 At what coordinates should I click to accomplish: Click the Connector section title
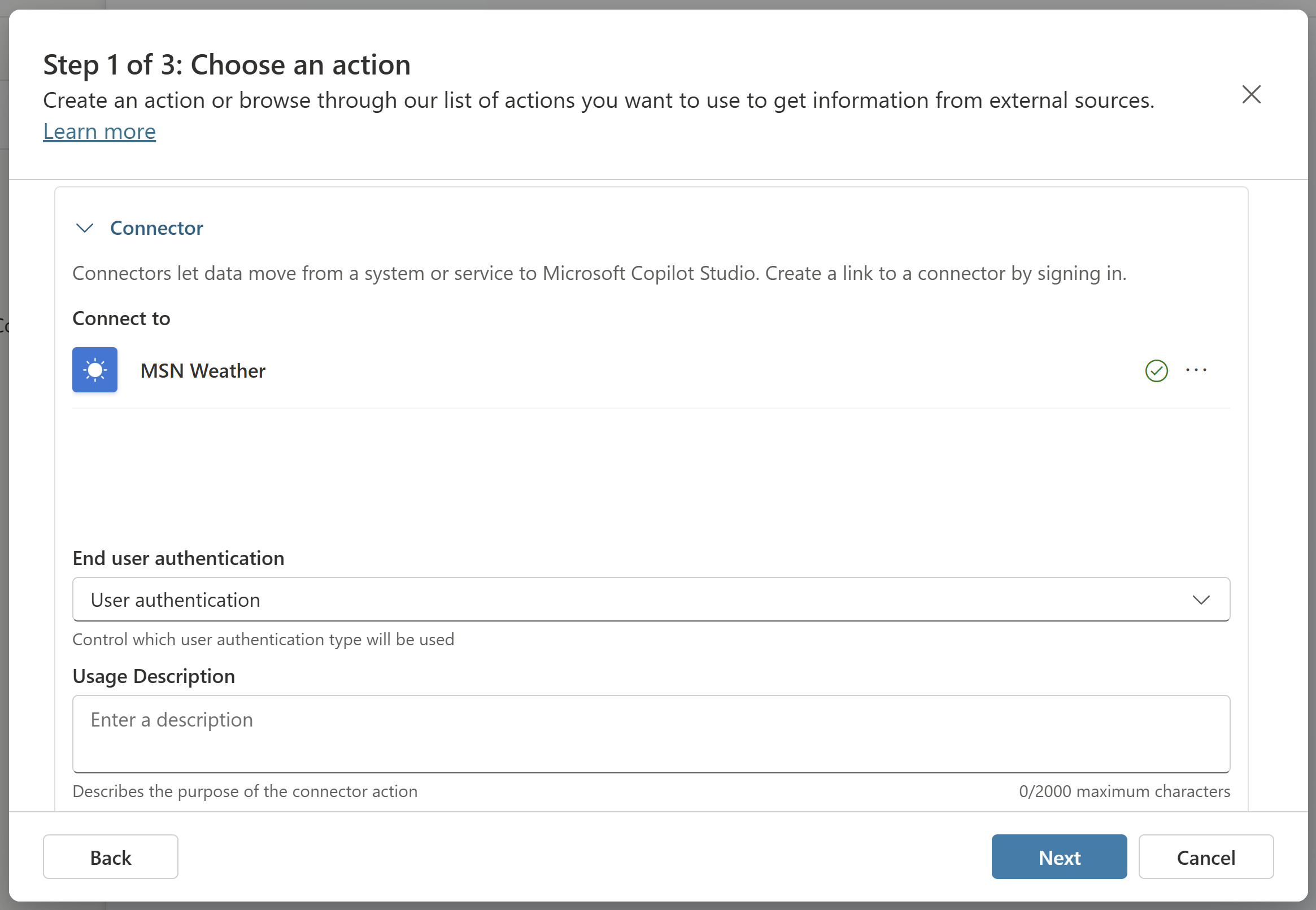coord(156,228)
